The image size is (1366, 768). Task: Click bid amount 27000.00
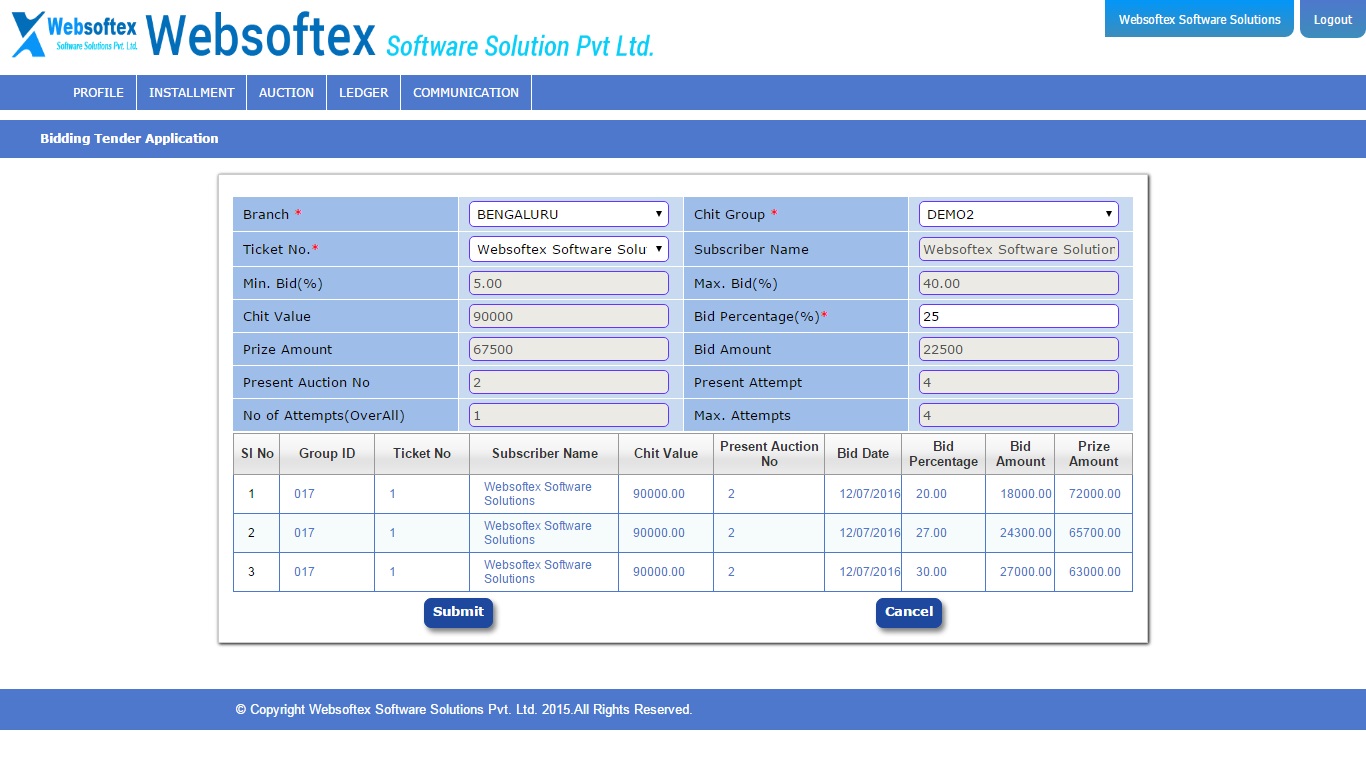[1026, 572]
